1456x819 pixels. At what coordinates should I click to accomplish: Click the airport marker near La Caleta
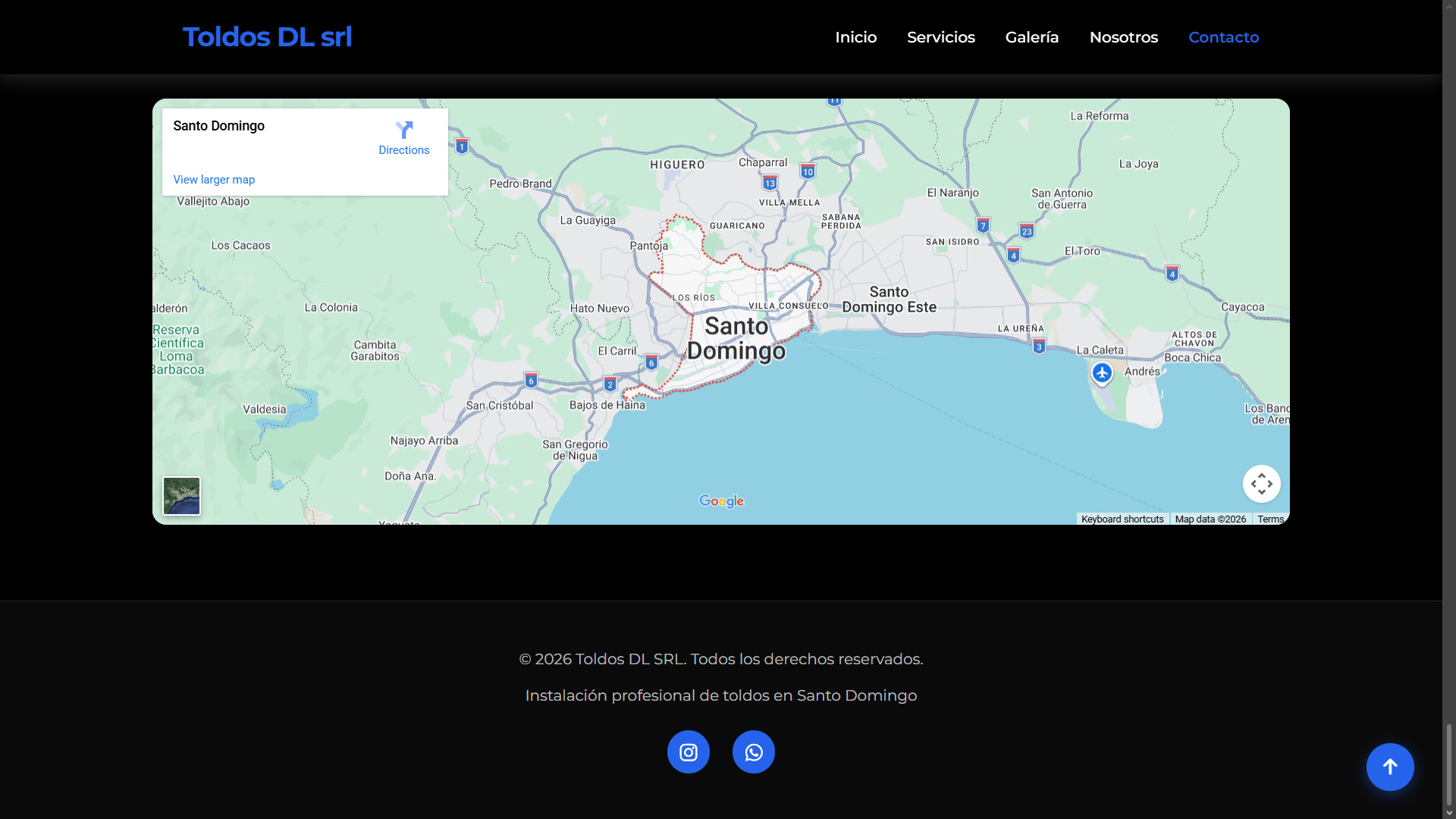pyautogui.click(x=1102, y=373)
